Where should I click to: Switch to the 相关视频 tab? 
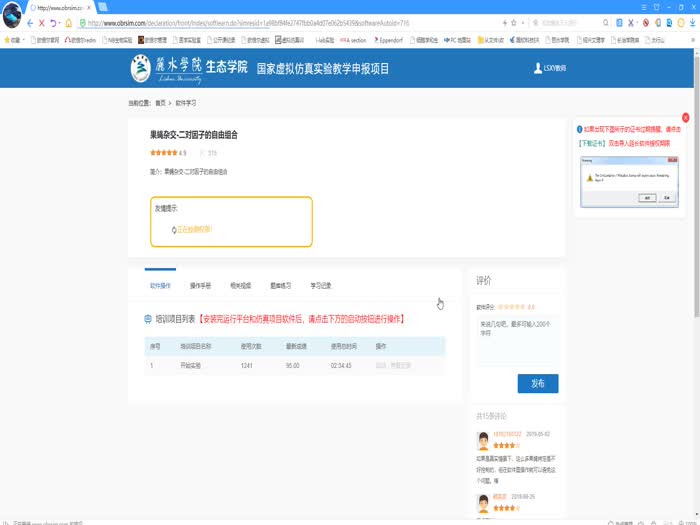(240, 285)
